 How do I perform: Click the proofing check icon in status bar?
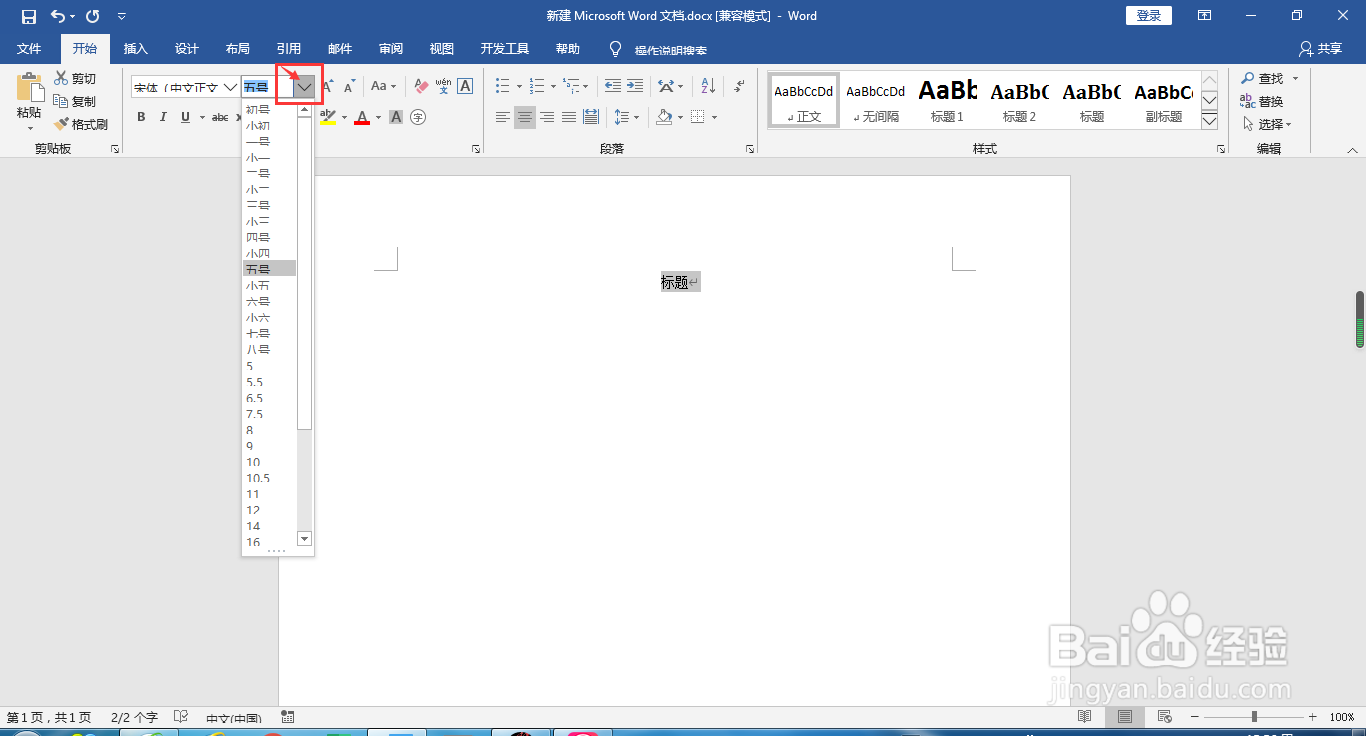tap(181, 717)
